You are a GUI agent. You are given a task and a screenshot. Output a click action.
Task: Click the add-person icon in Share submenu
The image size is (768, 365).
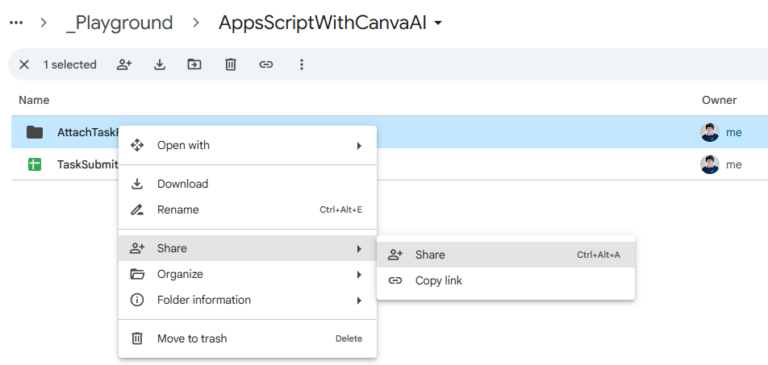(395, 255)
